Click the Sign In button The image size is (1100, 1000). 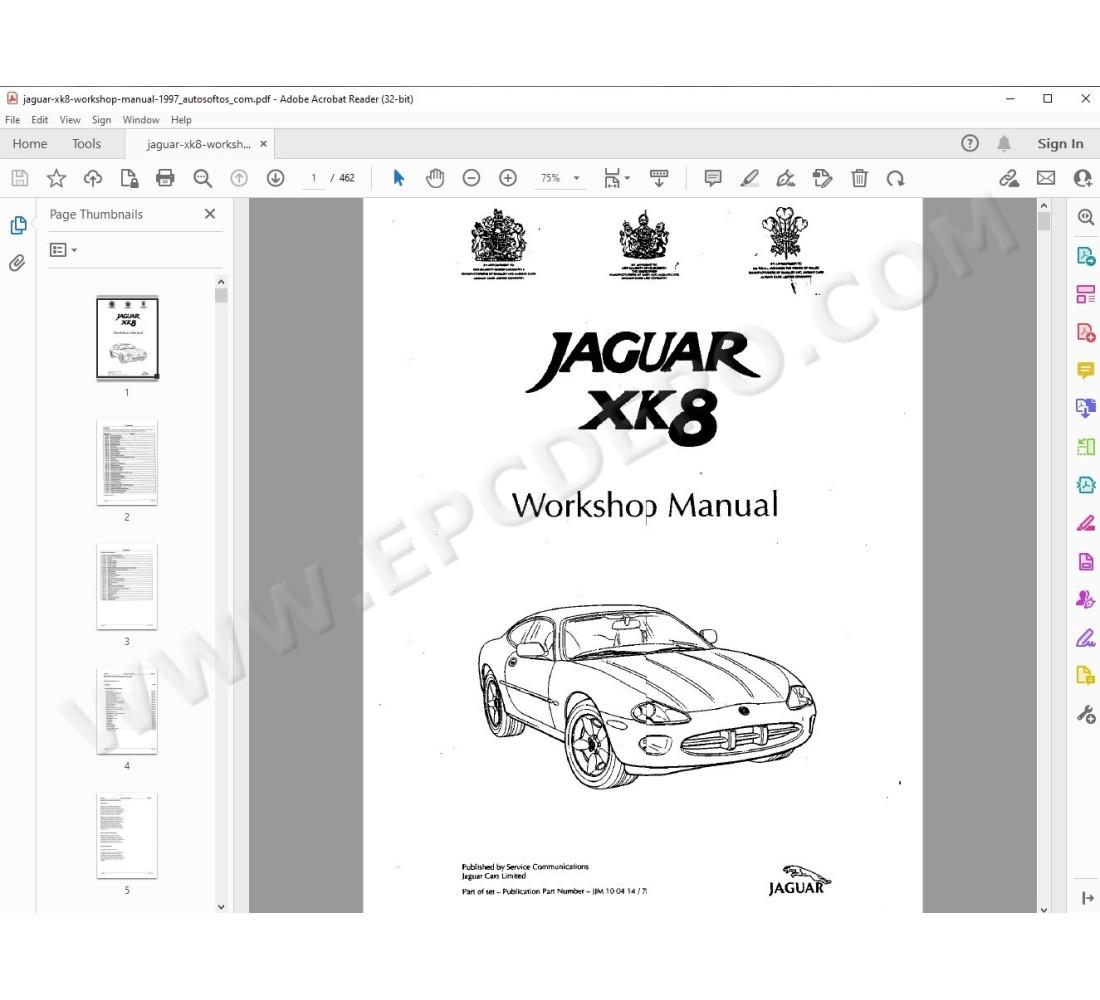point(1060,144)
